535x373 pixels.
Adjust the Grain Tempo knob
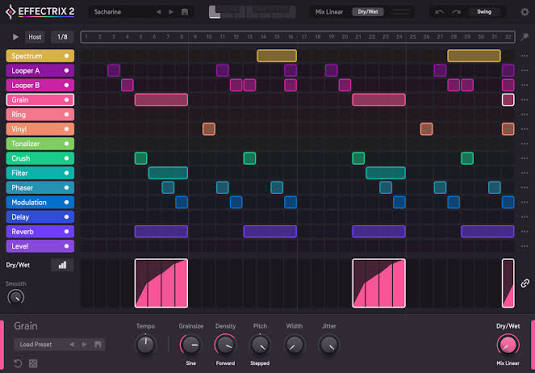pyautogui.click(x=145, y=344)
